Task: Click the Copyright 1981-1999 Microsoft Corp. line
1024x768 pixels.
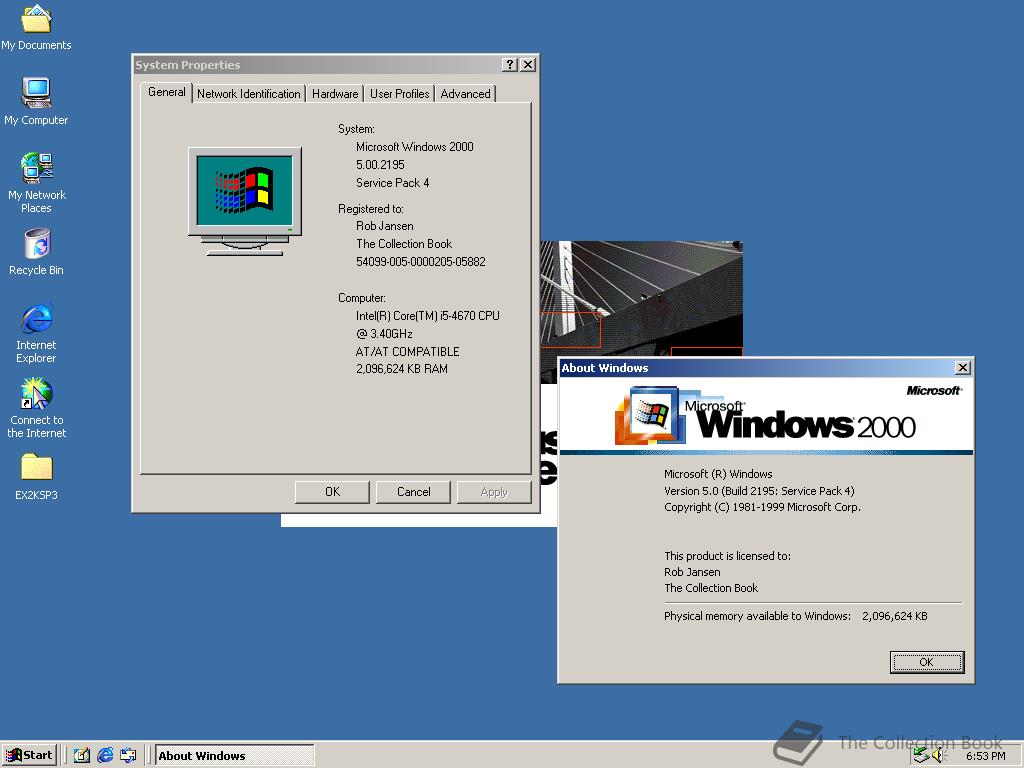Action: pyautogui.click(x=762, y=507)
